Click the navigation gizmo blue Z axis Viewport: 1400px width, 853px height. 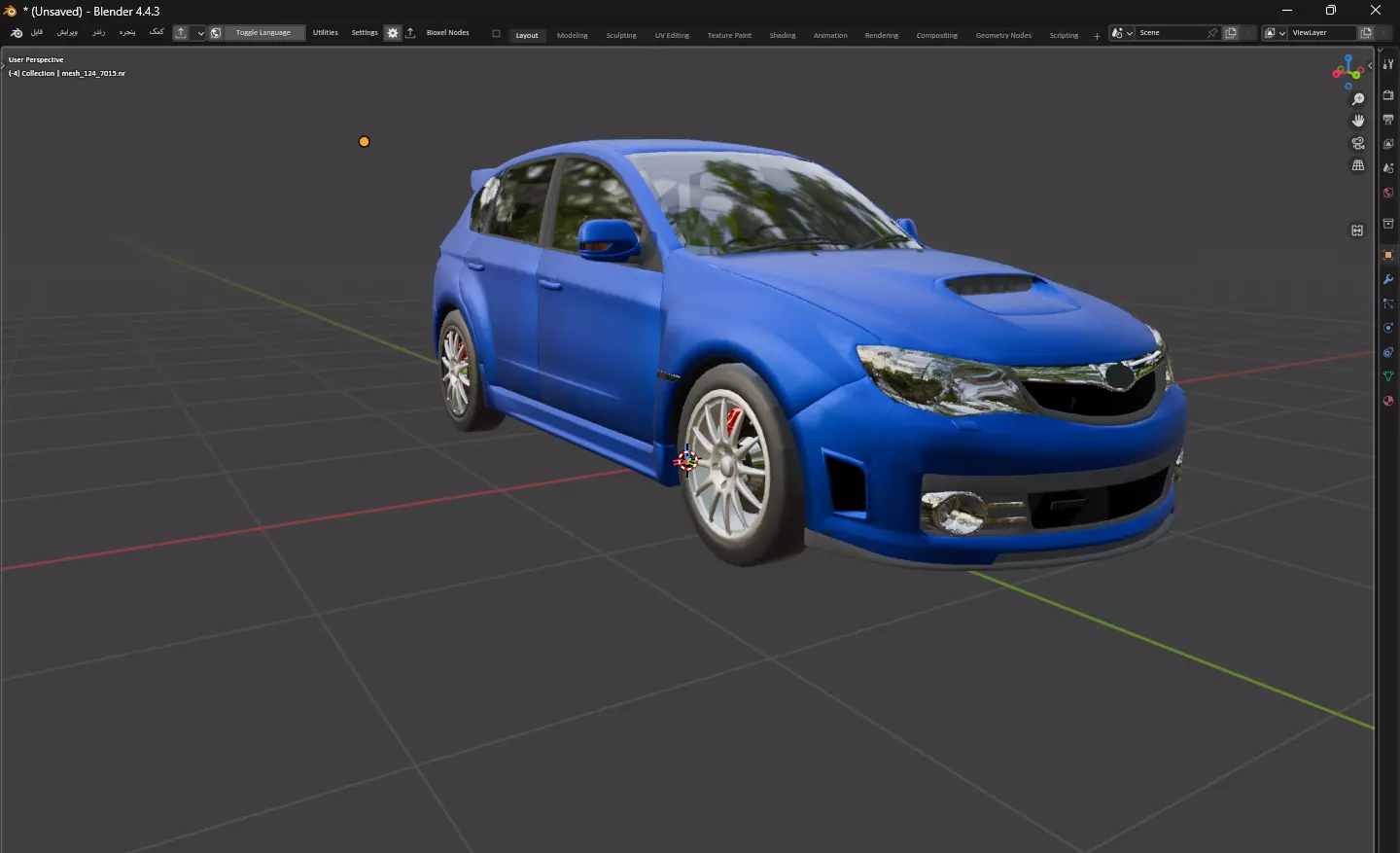[x=1348, y=58]
